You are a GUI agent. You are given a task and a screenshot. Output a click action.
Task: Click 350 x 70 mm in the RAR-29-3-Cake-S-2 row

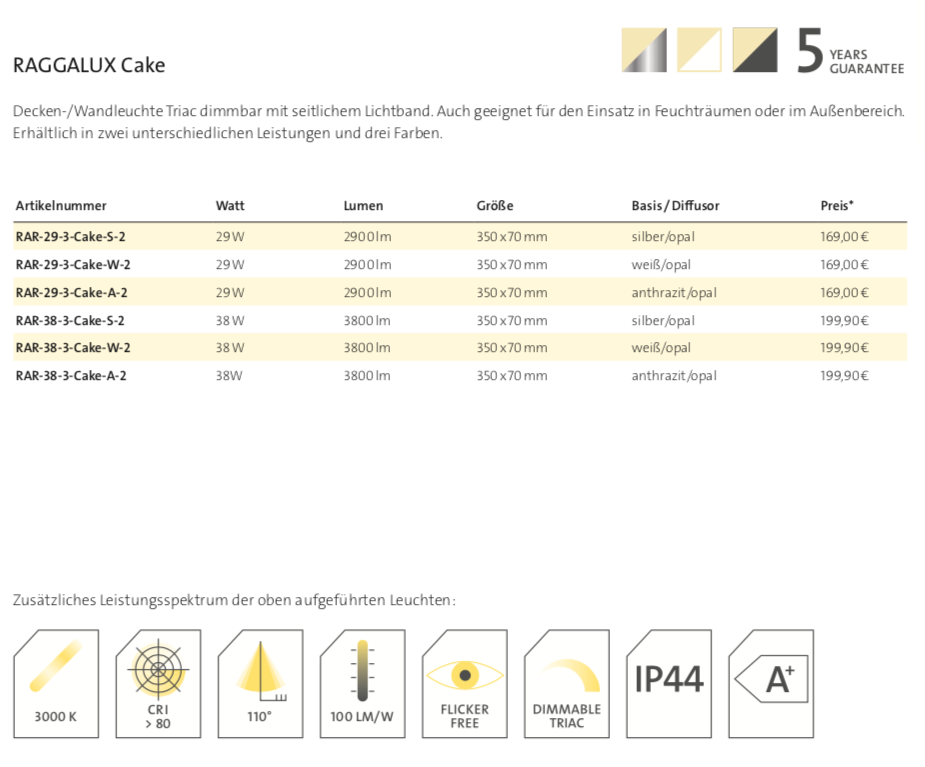click(x=512, y=237)
